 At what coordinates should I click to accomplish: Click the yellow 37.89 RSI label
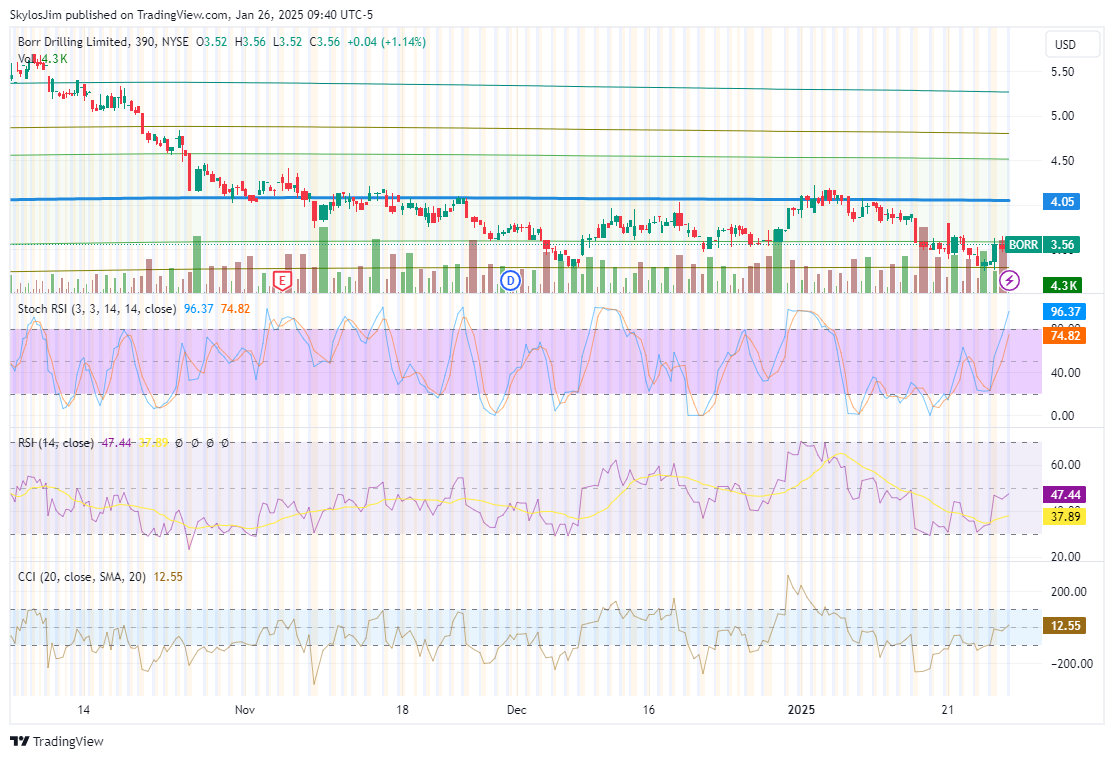click(1064, 517)
